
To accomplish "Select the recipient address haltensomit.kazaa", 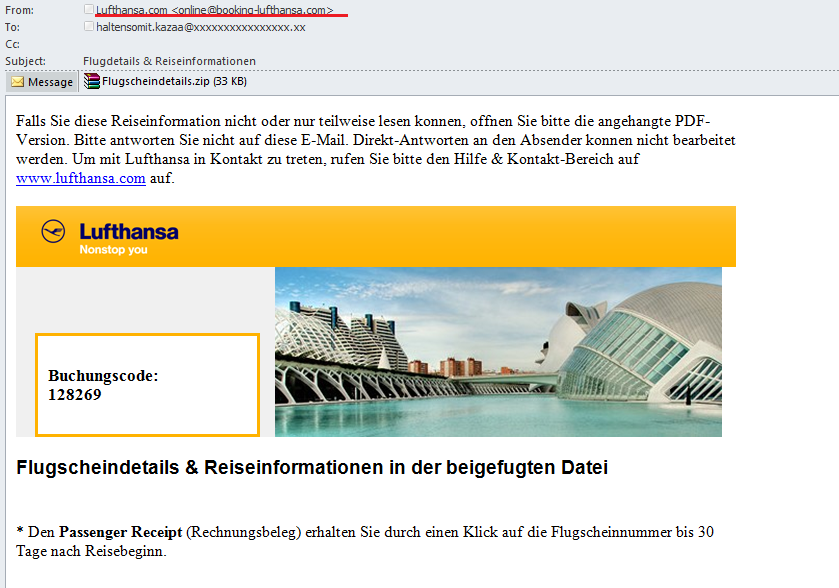I will pos(201,27).
